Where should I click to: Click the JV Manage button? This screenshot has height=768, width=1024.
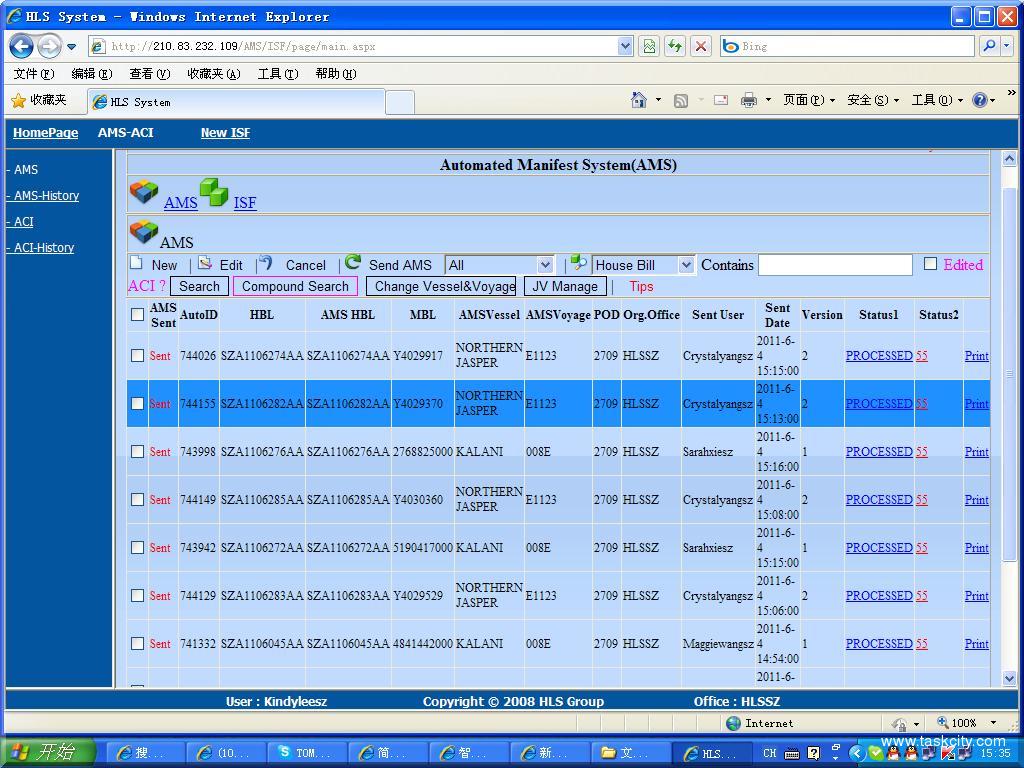point(565,286)
